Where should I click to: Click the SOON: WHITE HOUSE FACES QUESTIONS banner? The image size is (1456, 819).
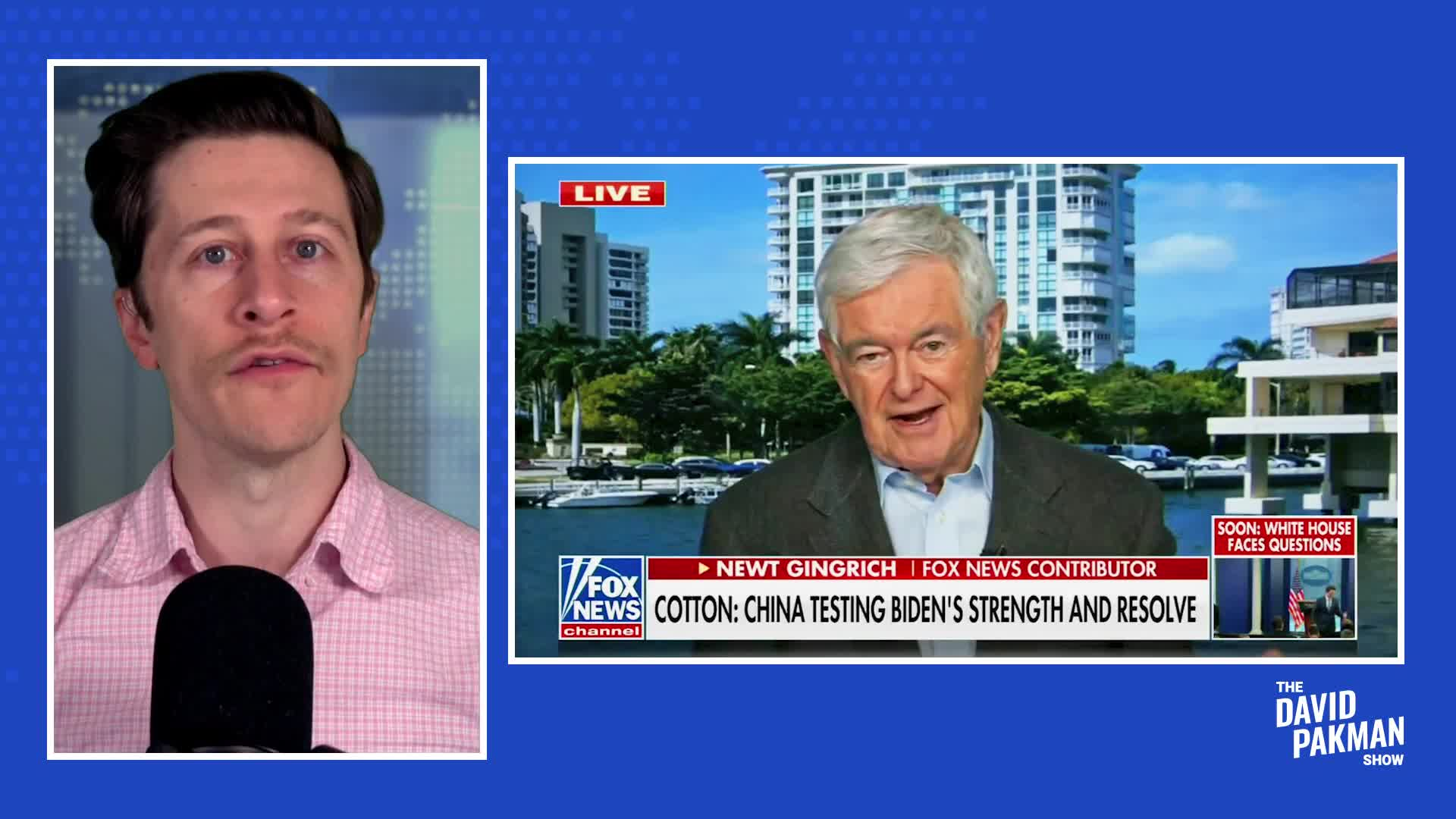pyautogui.click(x=1284, y=536)
